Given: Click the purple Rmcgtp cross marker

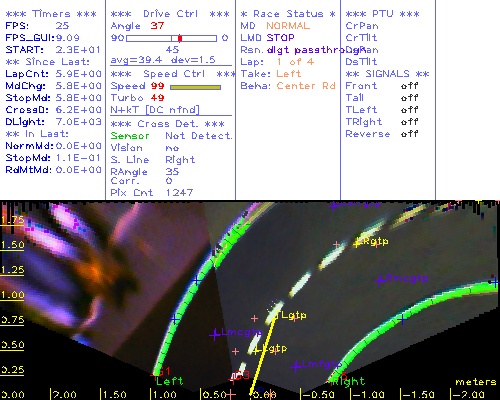Looking at the screenshot, I should 380,280.
